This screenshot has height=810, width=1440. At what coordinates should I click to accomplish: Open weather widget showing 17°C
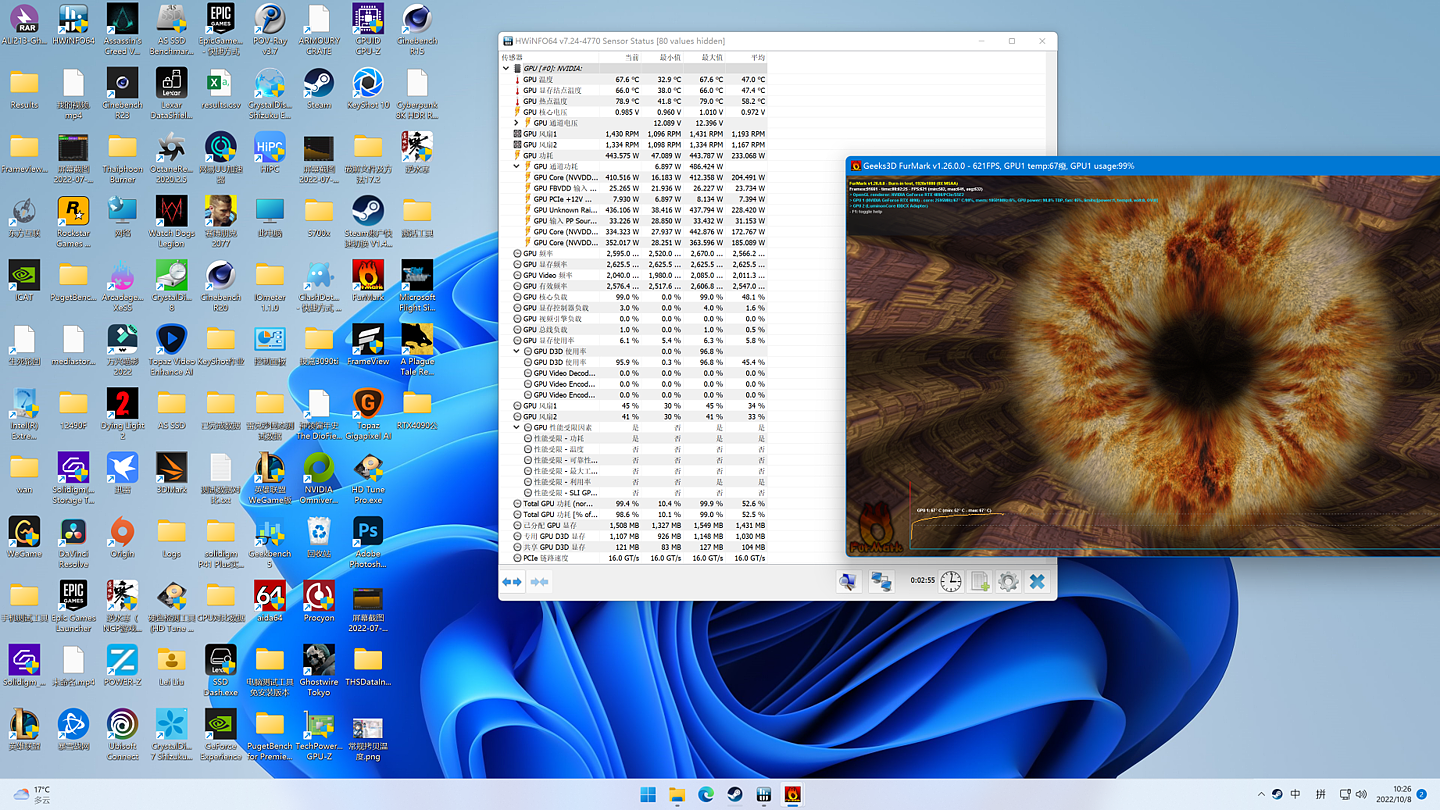tap(32, 795)
